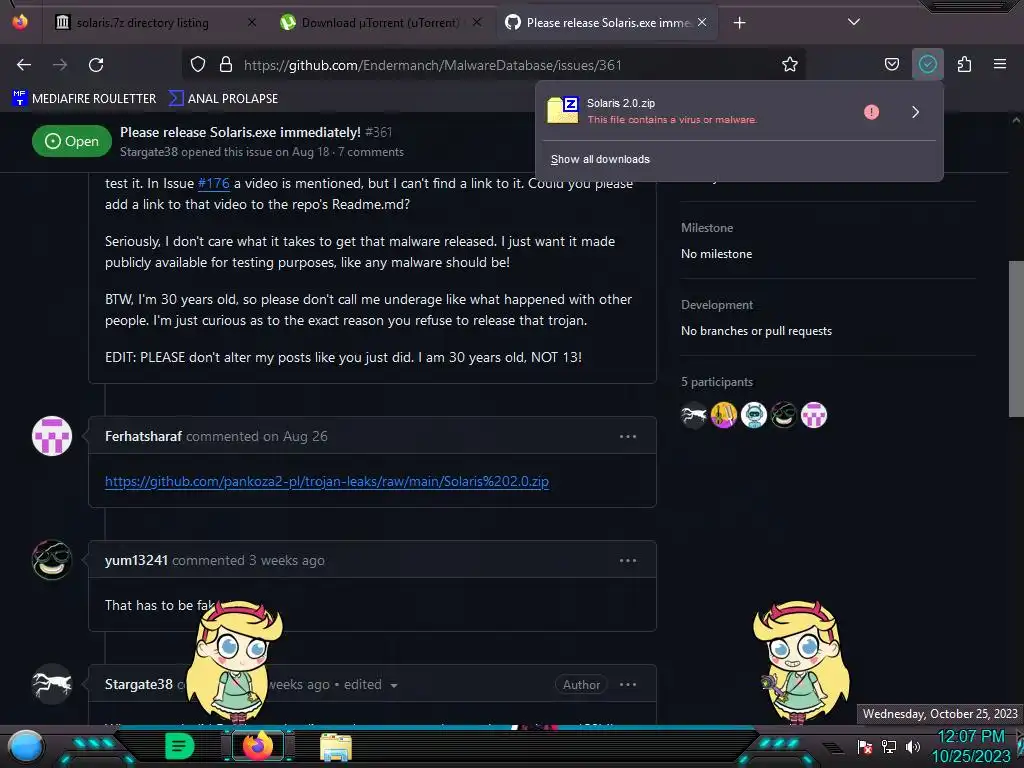The height and width of the screenshot is (768, 1024).
Task: Open Stargate38 commenter name link
Action: click(x=138, y=684)
